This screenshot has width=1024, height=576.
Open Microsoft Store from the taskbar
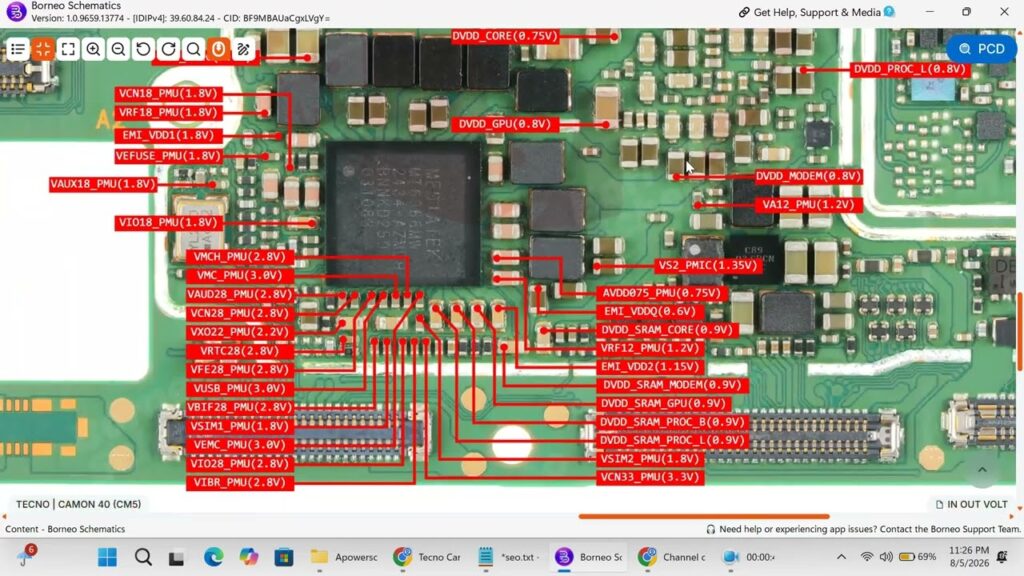pyautogui.click(x=283, y=557)
